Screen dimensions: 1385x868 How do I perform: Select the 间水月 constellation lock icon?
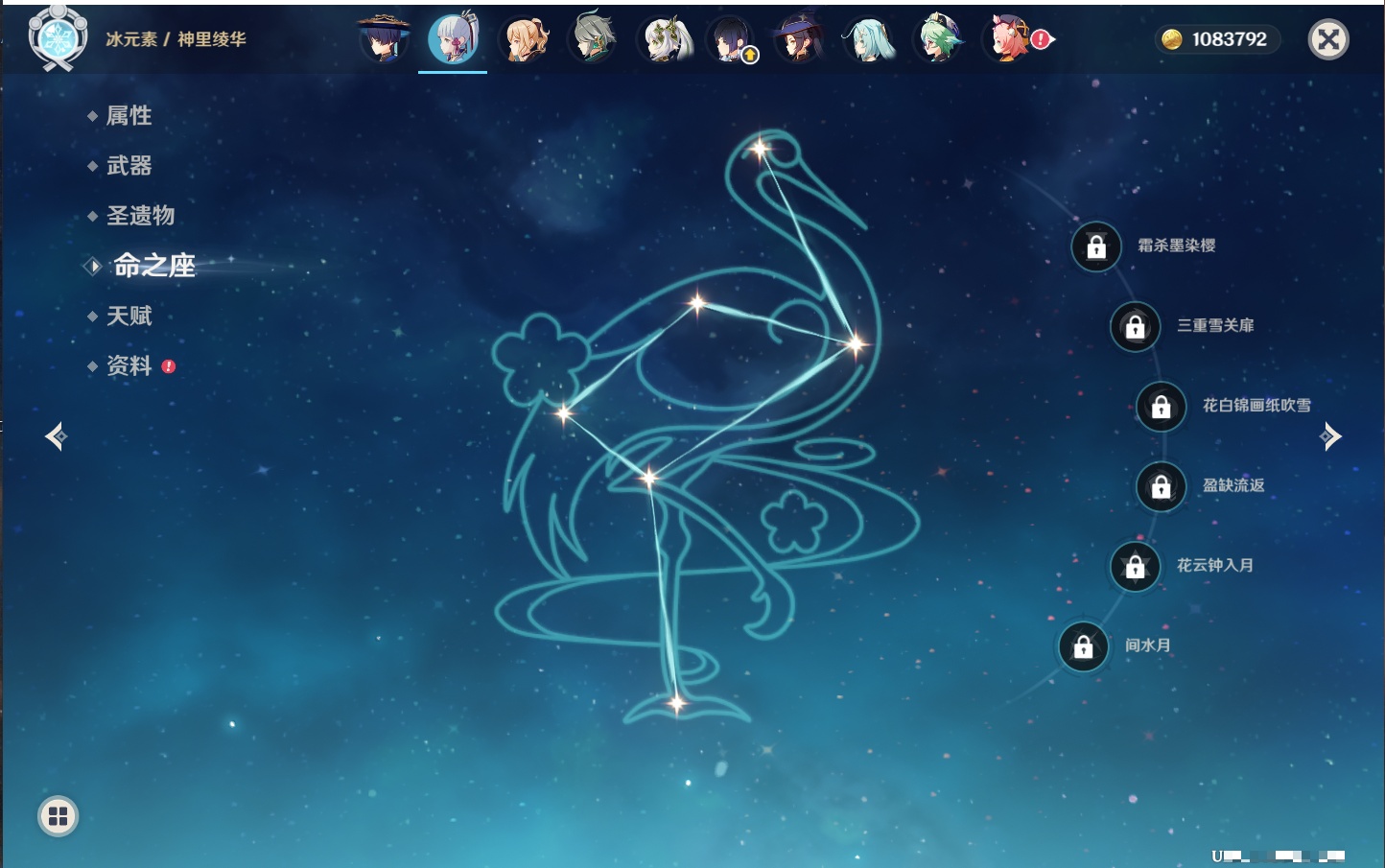click(x=1083, y=647)
